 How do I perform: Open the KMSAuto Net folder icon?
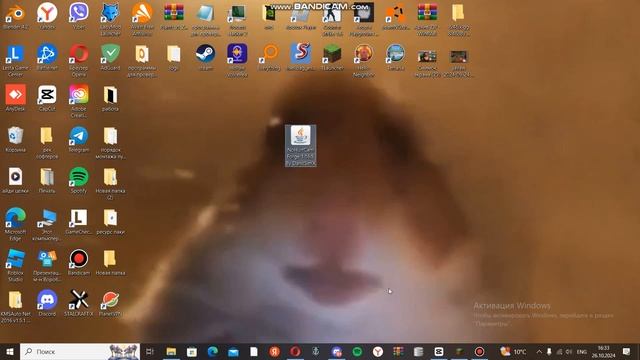(16, 305)
